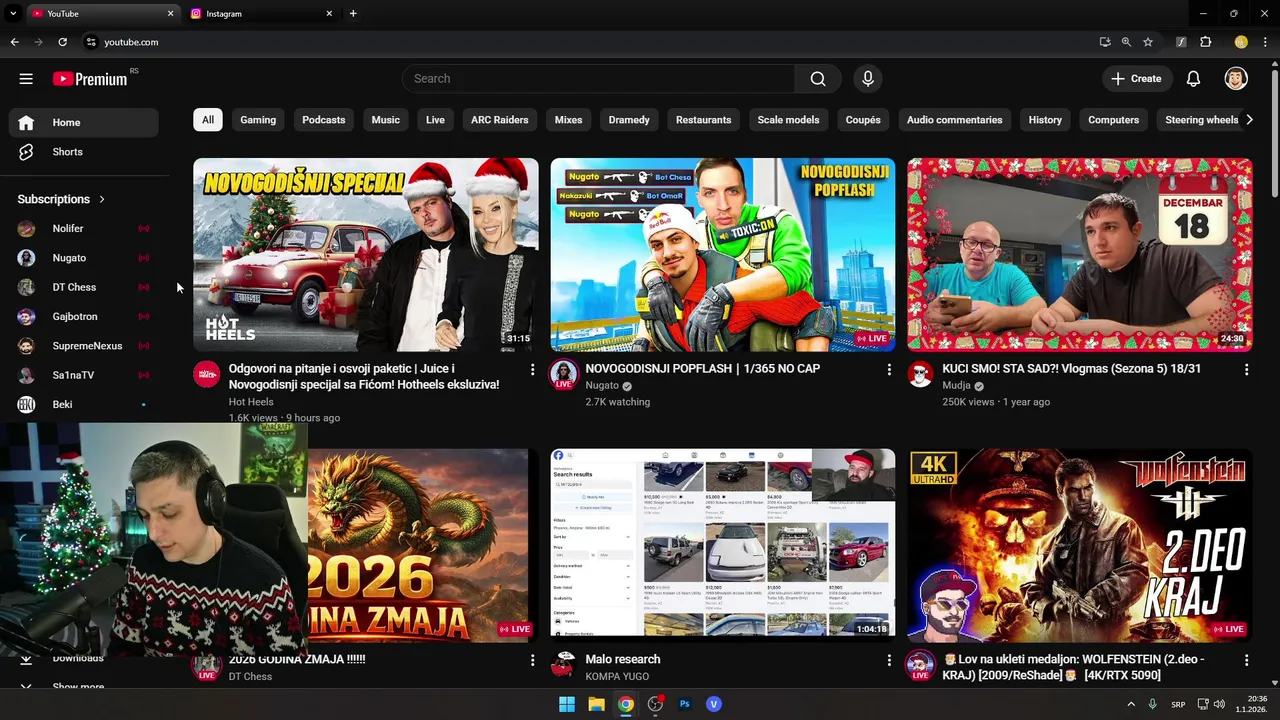This screenshot has width=1280, height=720.
Task: Select the Dramedy filter chip
Action: (629, 120)
